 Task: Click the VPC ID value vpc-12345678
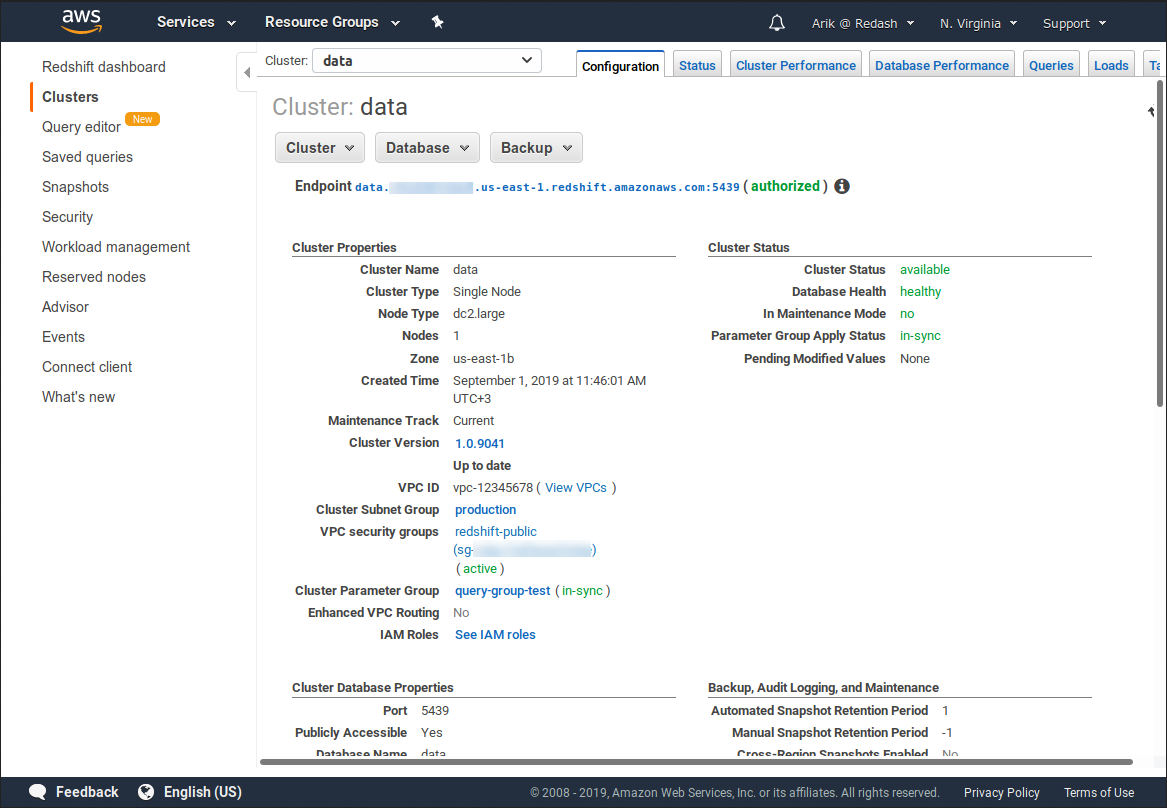[493, 487]
